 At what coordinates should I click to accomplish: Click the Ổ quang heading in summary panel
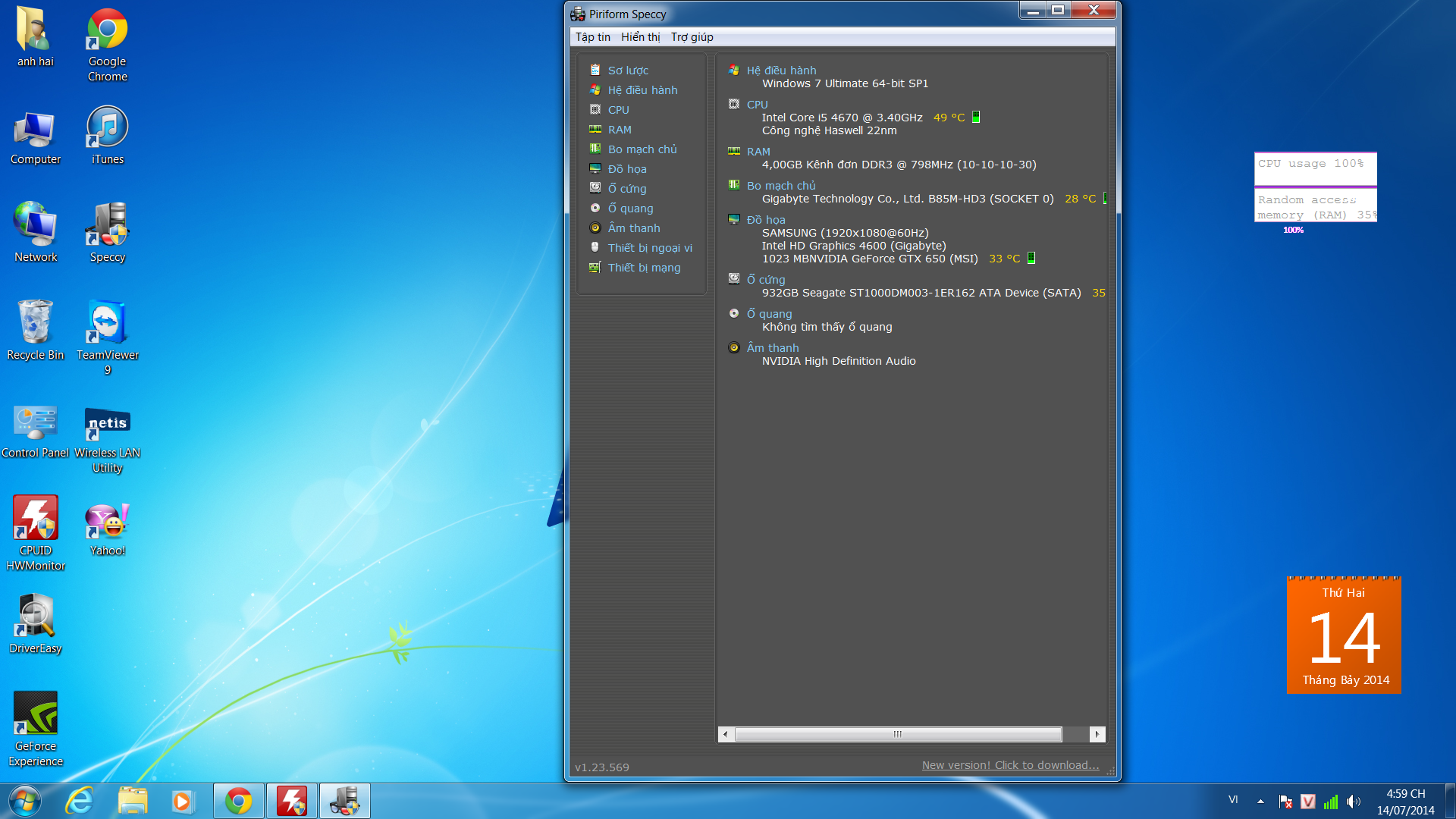(769, 314)
